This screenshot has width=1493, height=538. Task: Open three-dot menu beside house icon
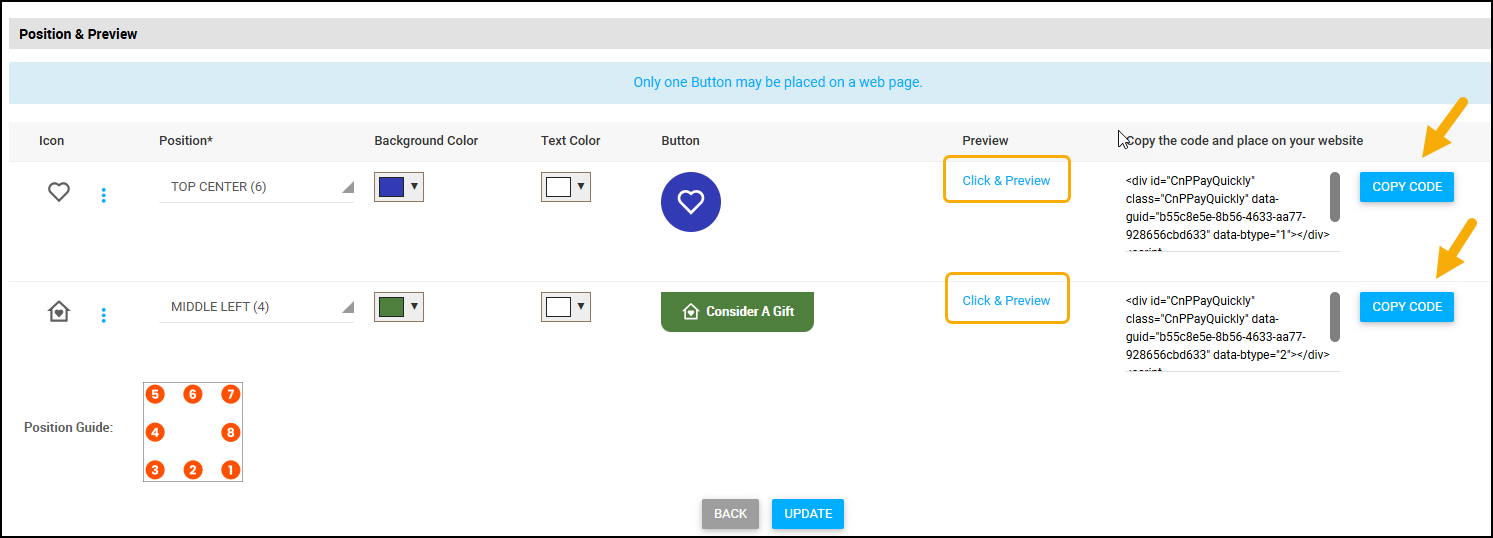(103, 315)
